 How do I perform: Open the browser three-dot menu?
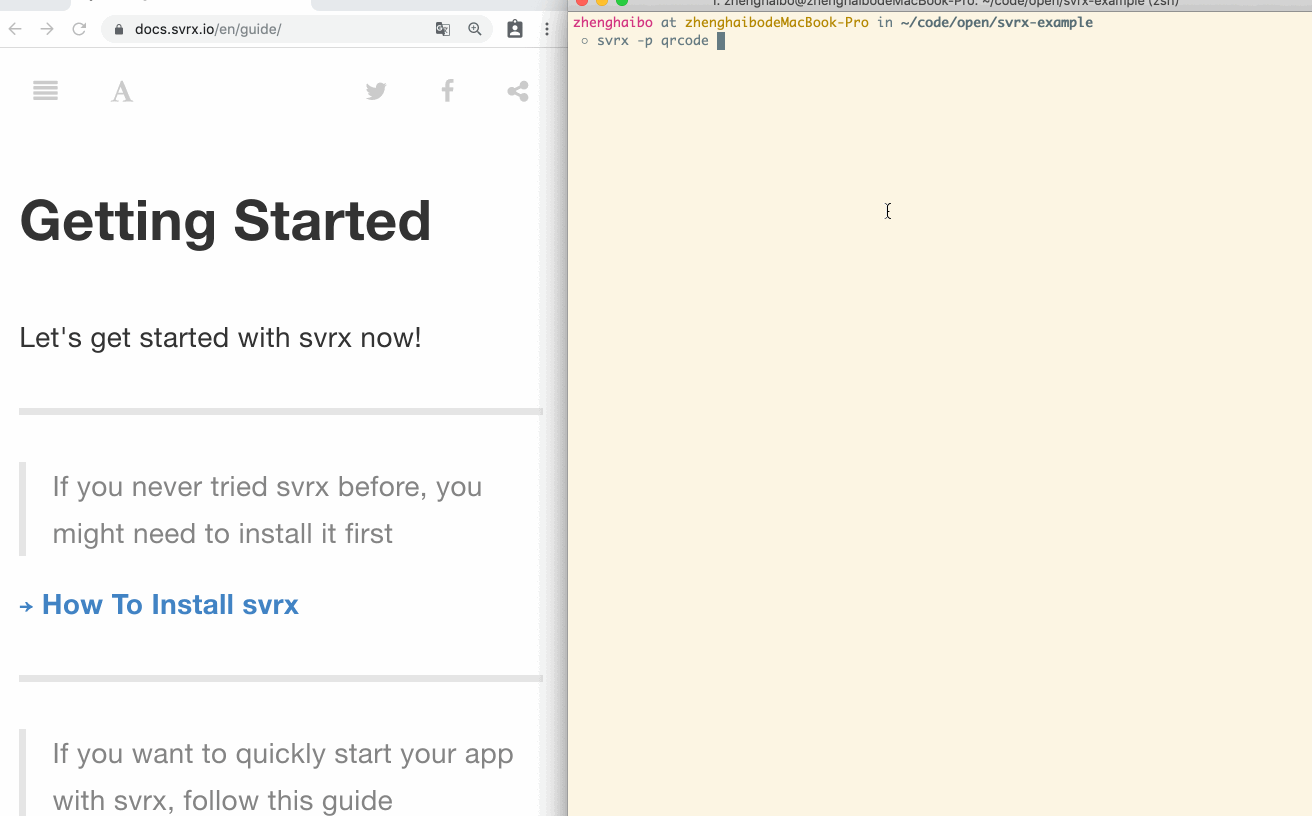[x=547, y=29]
